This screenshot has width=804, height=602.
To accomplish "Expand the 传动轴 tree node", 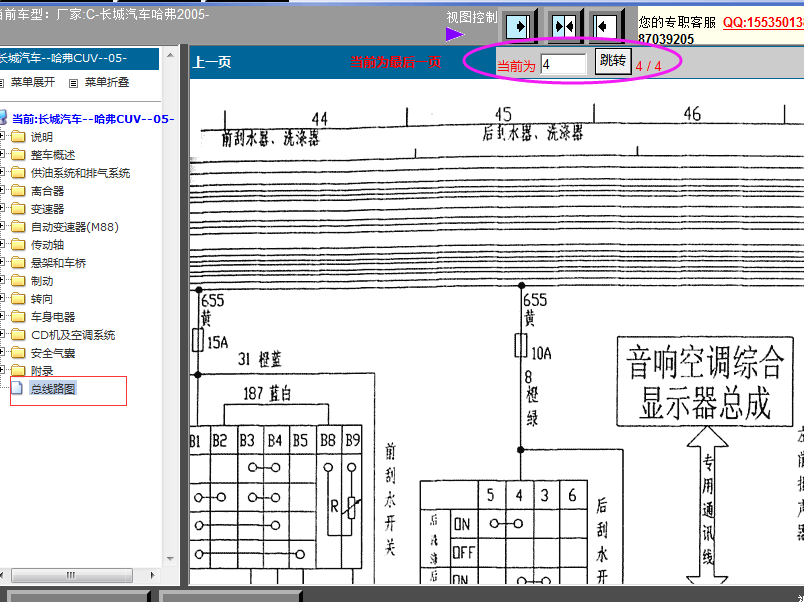I will (2, 244).
